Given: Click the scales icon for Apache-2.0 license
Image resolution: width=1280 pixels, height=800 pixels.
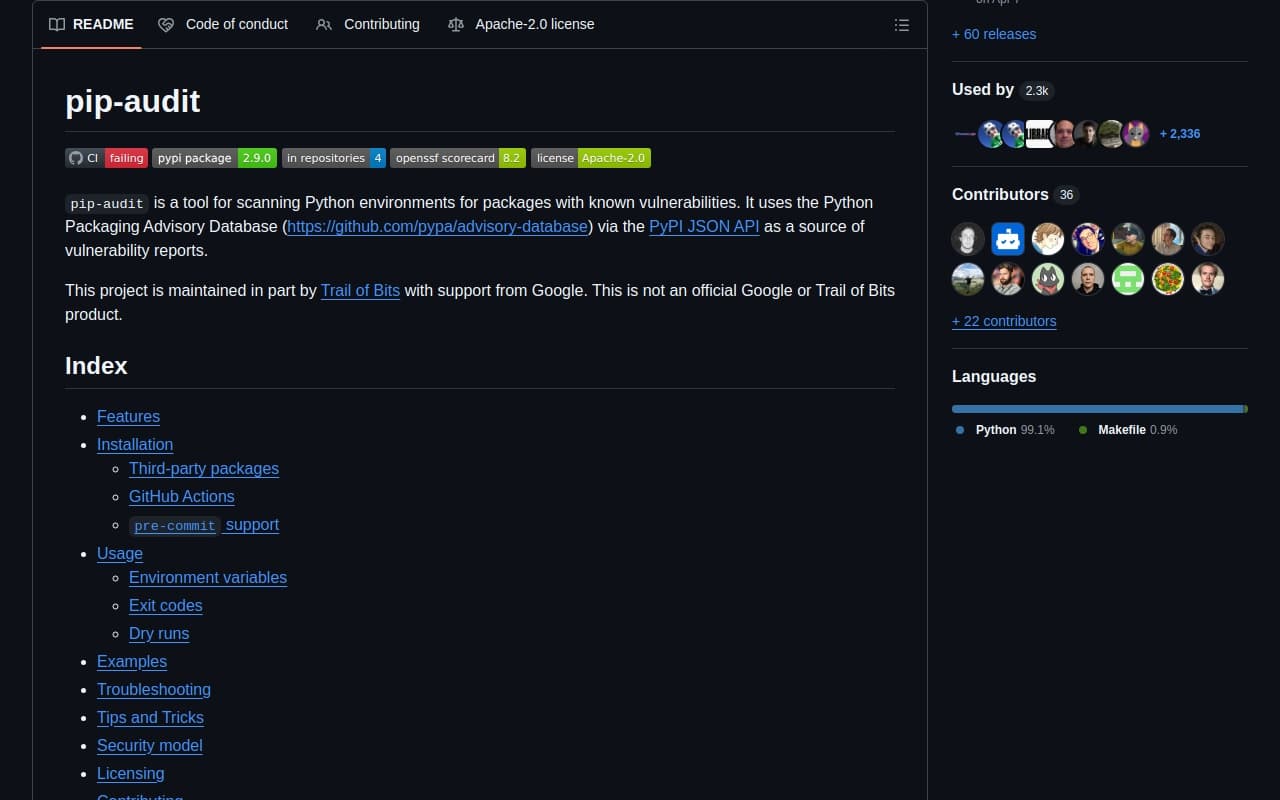Looking at the screenshot, I should 458,24.
